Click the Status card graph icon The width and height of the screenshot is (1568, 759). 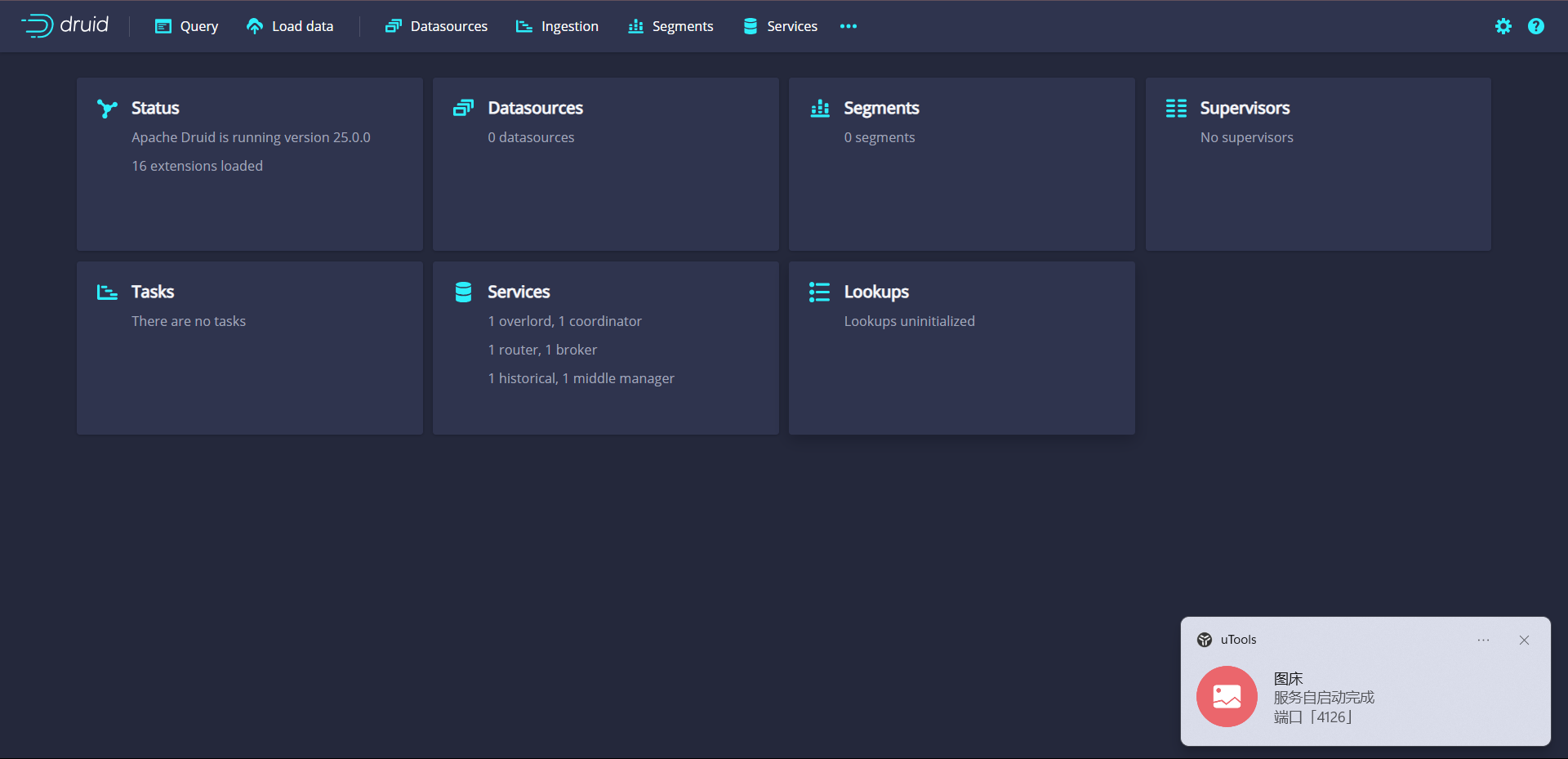coord(107,109)
